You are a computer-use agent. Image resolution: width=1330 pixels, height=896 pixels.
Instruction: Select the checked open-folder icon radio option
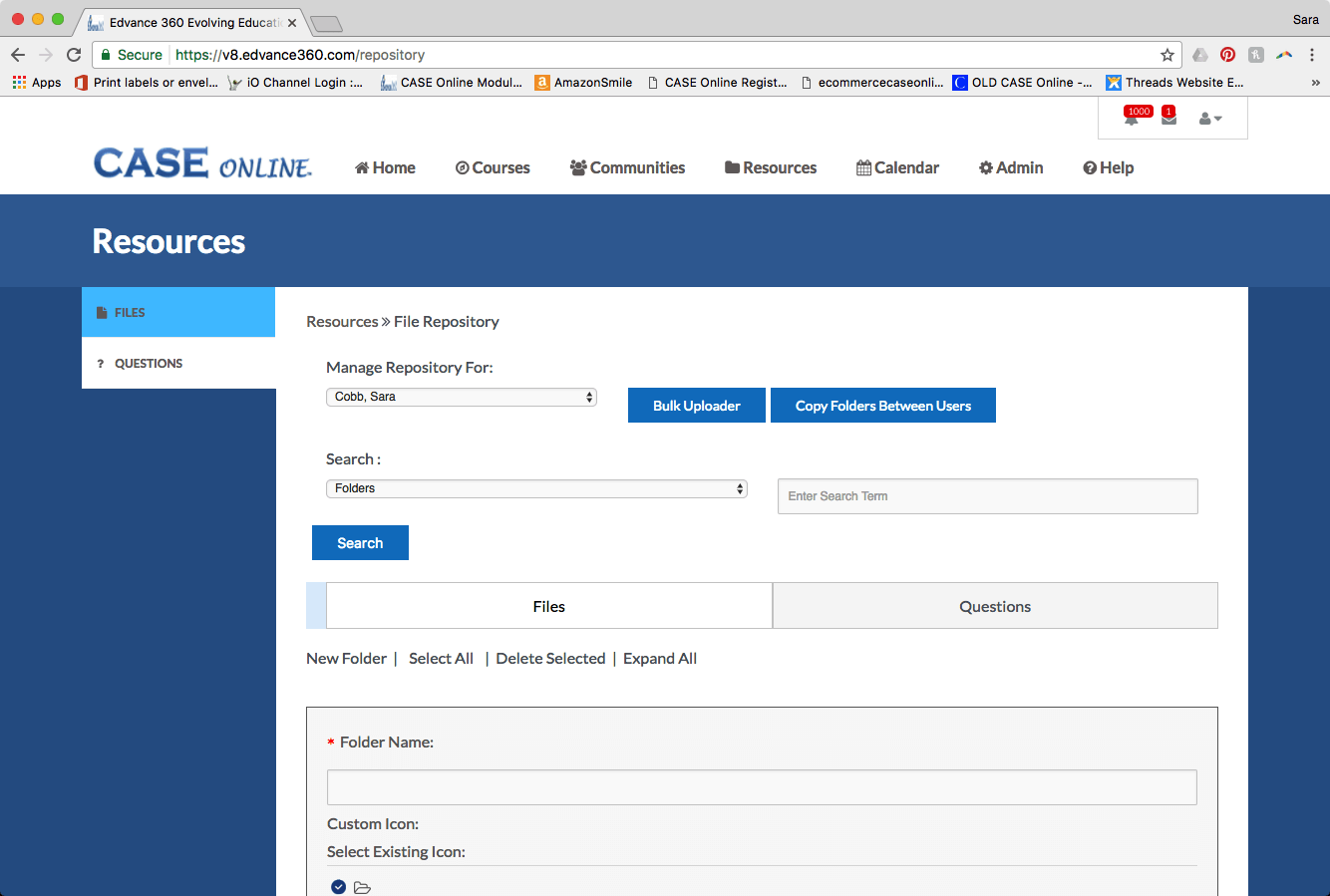coord(339,887)
